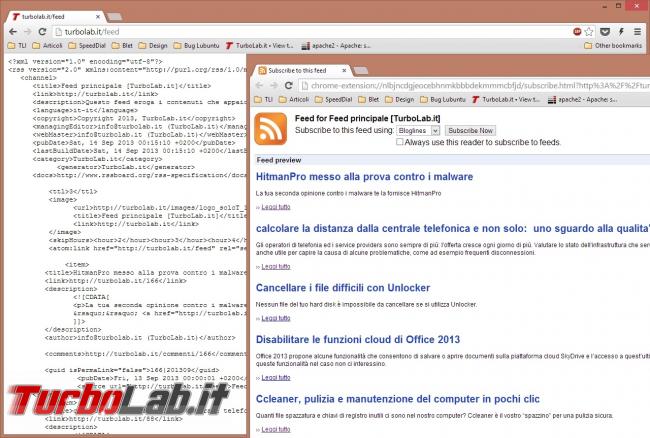The height and width of the screenshot is (438, 650).
Task: Open the Articoli bookmark folder in the front window
Action: (x=294, y=99)
